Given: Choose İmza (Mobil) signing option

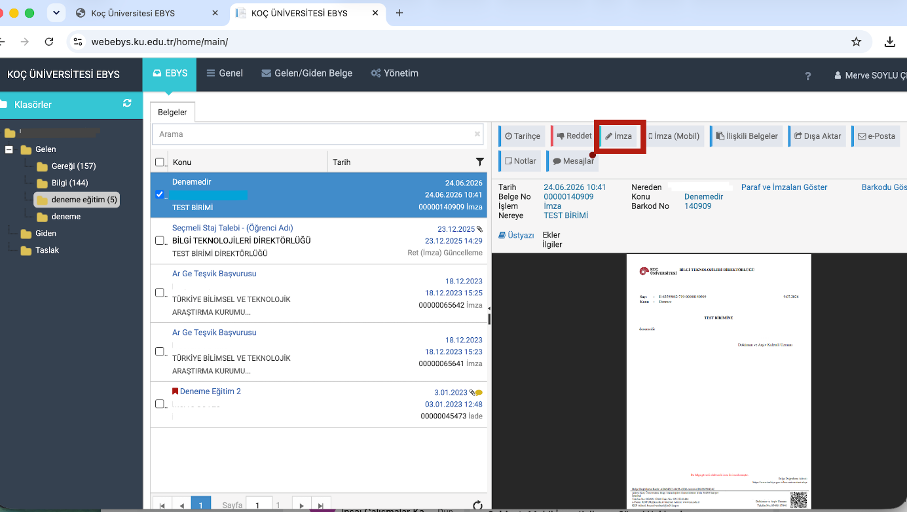Looking at the screenshot, I should pyautogui.click(x=674, y=136).
